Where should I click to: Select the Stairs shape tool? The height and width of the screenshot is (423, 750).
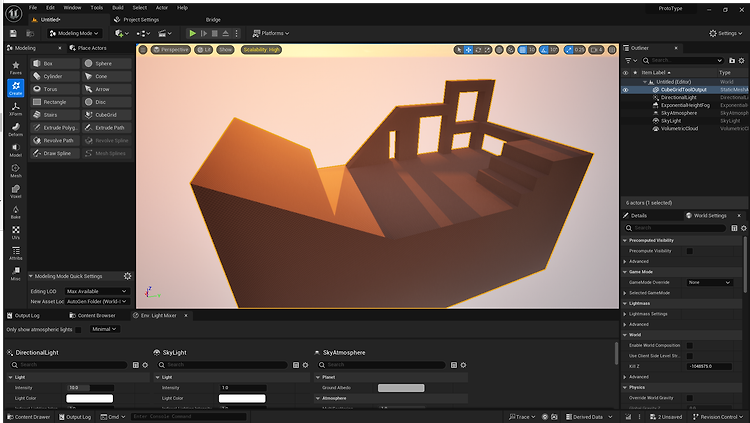[55, 115]
